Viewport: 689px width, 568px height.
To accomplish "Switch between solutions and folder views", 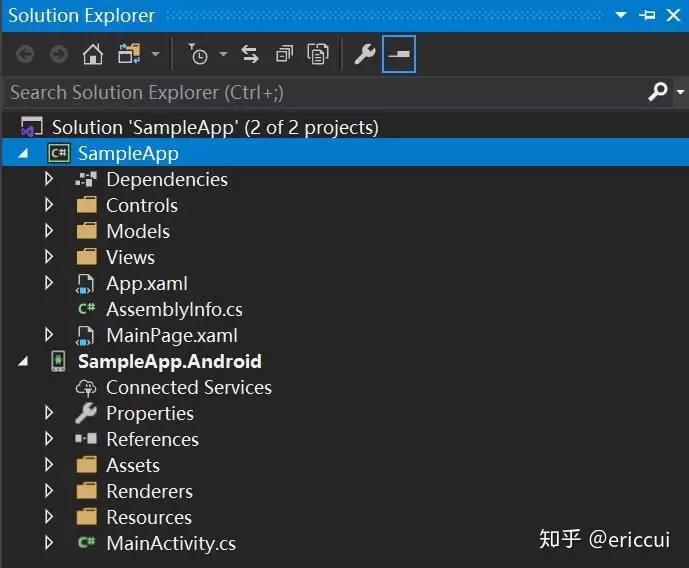I will click(x=129, y=54).
